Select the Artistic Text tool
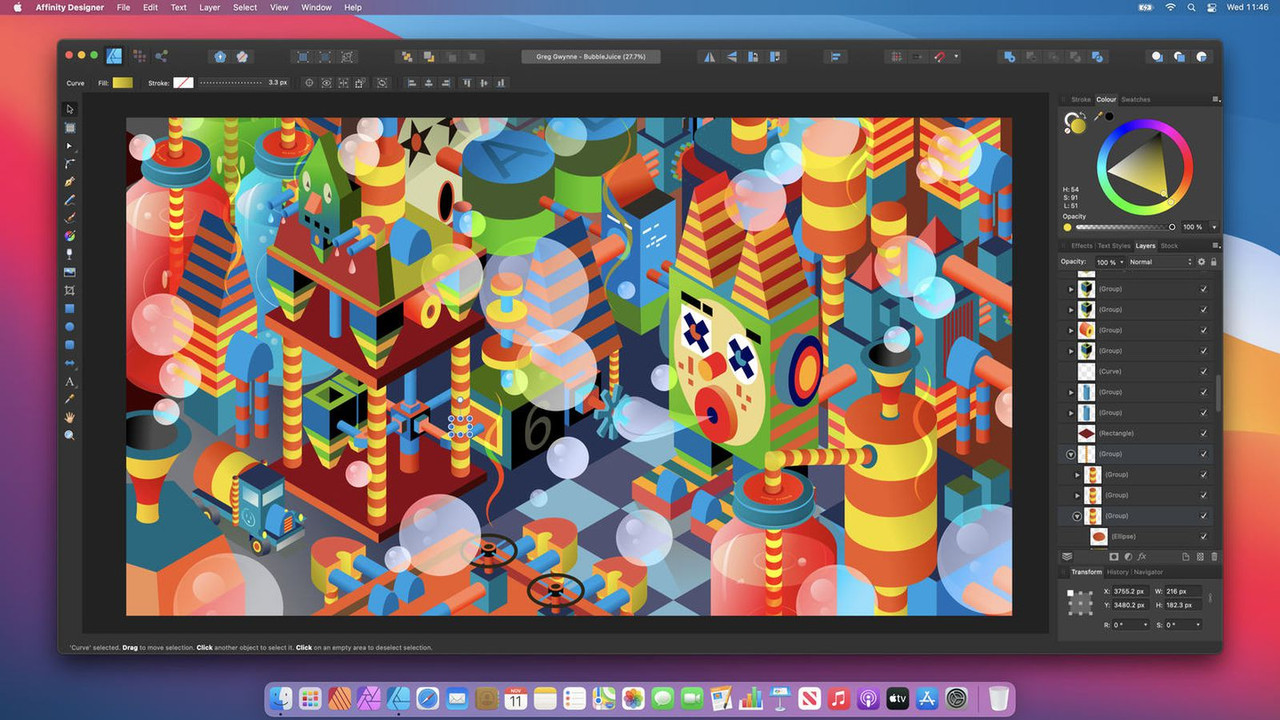1280x720 pixels. 70,381
